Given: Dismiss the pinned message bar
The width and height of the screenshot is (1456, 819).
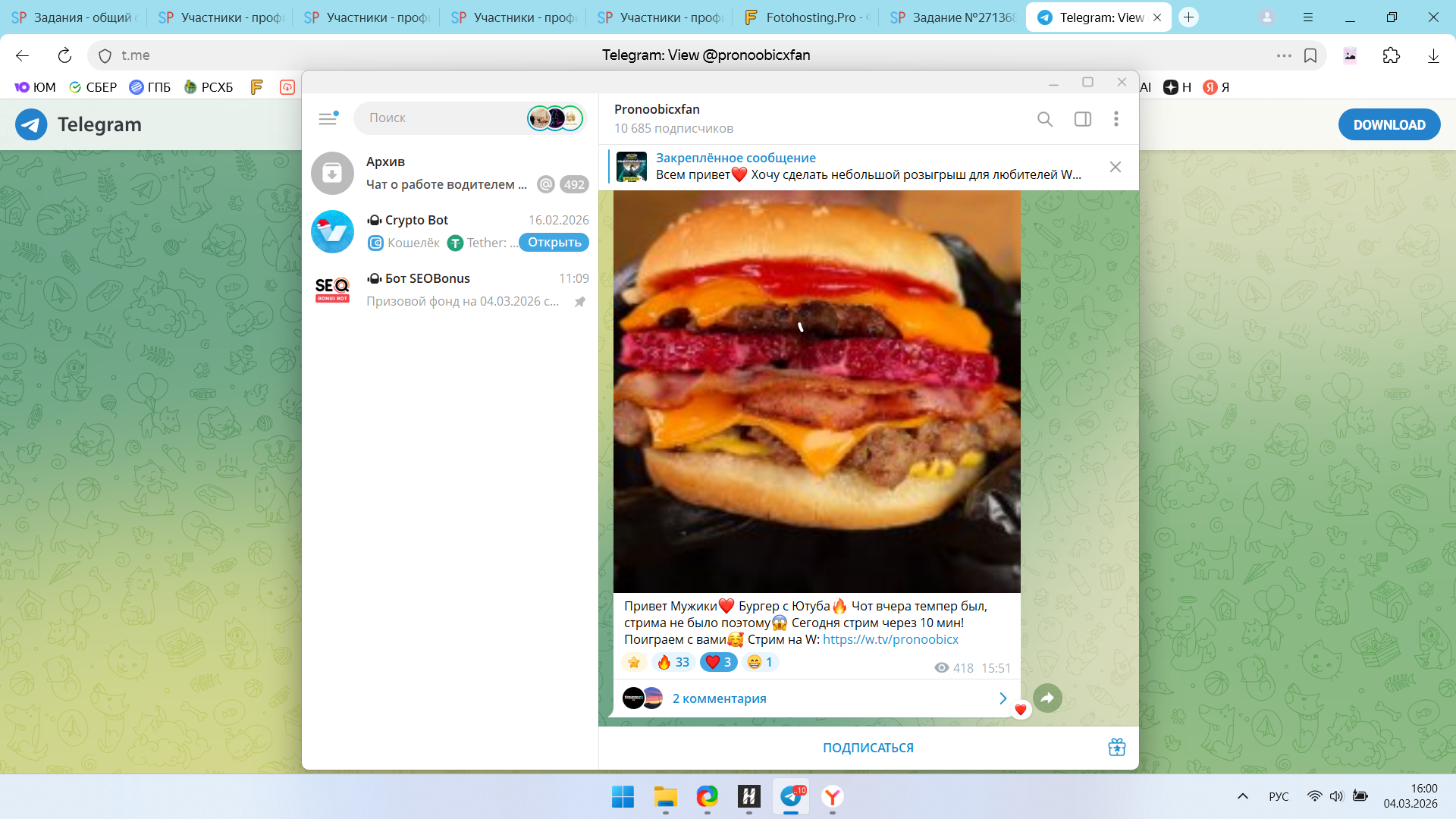Looking at the screenshot, I should pyautogui.click(x=1116, y=167).
